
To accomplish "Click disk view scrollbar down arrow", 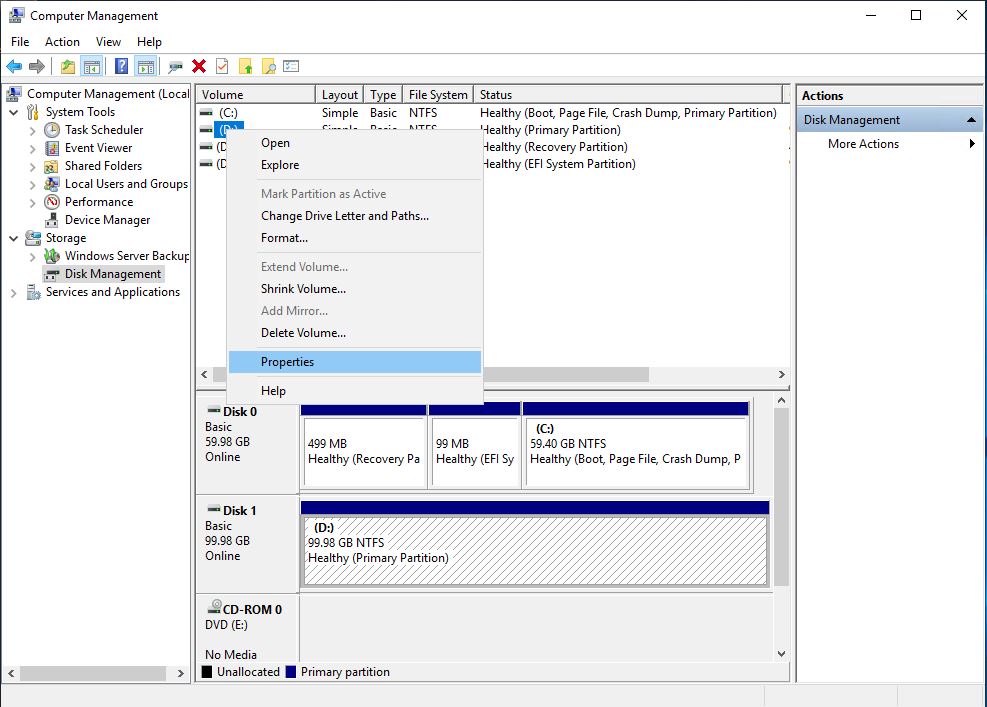I will coord(781,654).
